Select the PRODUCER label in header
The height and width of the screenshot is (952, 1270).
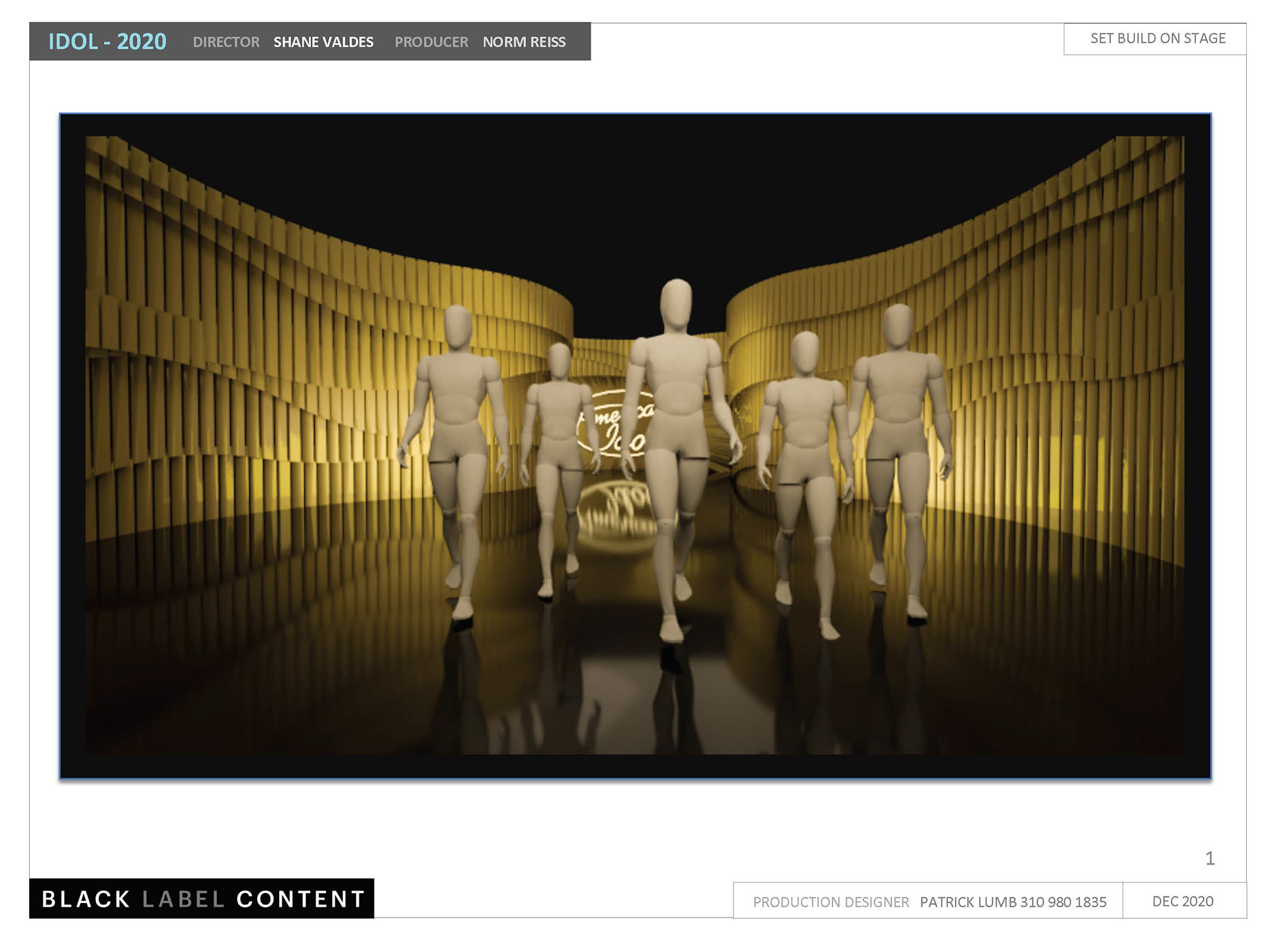(x=431, y=42)
